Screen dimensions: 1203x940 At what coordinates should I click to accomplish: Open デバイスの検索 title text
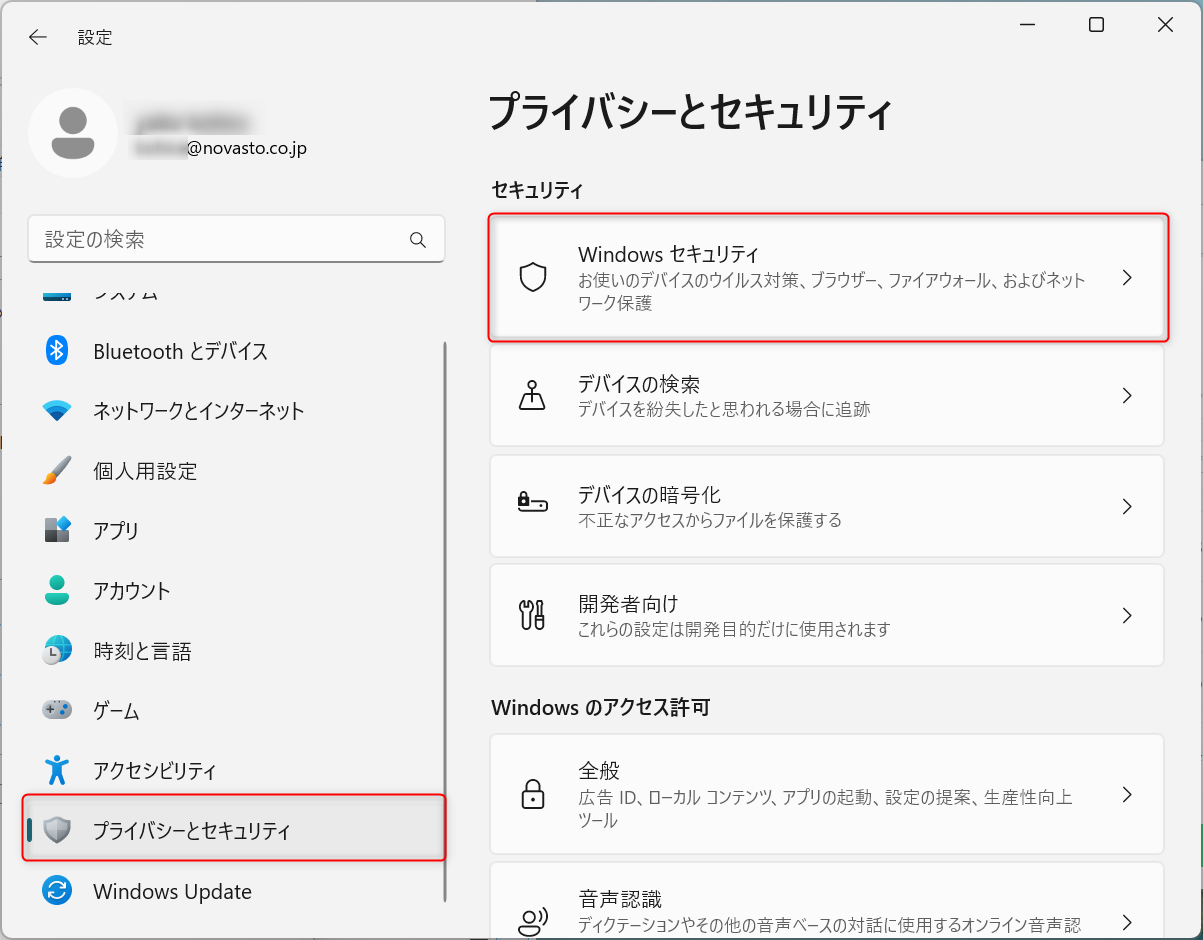pyautogui.click(x=639, y=384)
